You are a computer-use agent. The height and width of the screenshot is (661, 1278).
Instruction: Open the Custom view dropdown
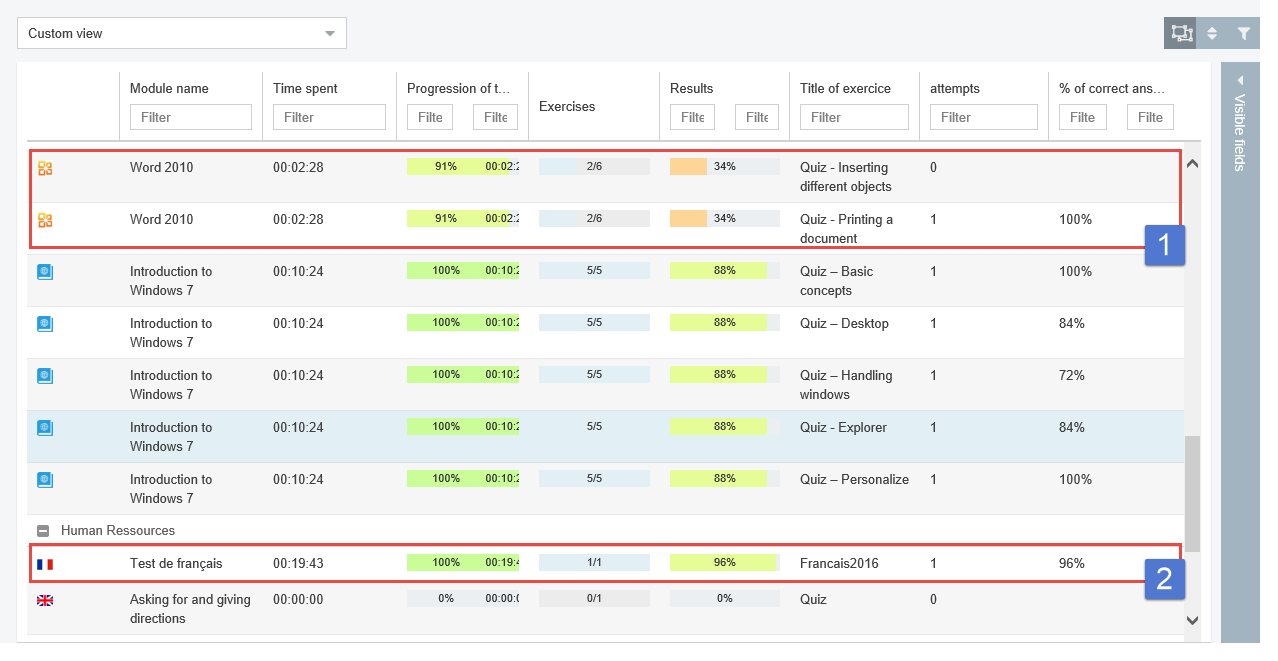(x=182, y=33)
